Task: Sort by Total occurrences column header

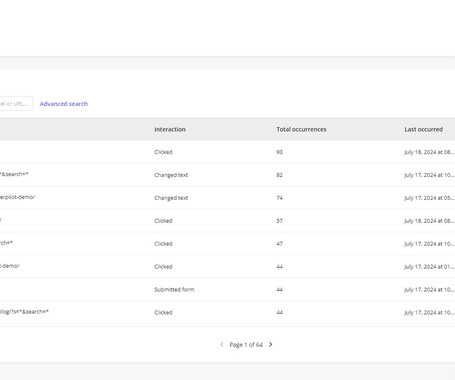Action: point(301,129)
